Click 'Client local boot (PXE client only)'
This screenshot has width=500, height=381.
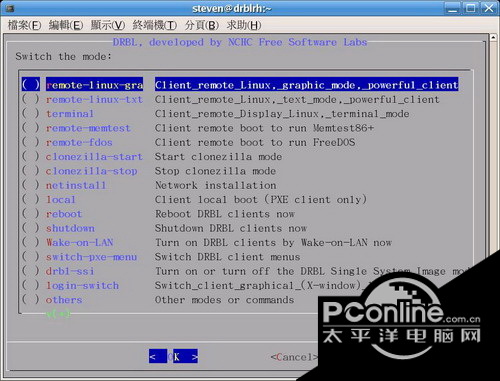261,199
